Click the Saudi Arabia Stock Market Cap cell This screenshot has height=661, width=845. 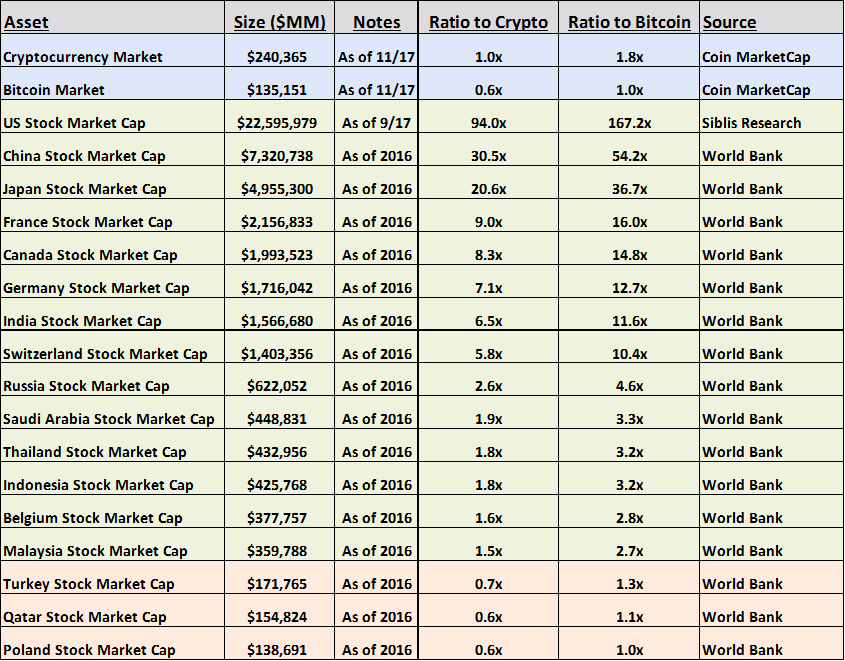(109, 419)
